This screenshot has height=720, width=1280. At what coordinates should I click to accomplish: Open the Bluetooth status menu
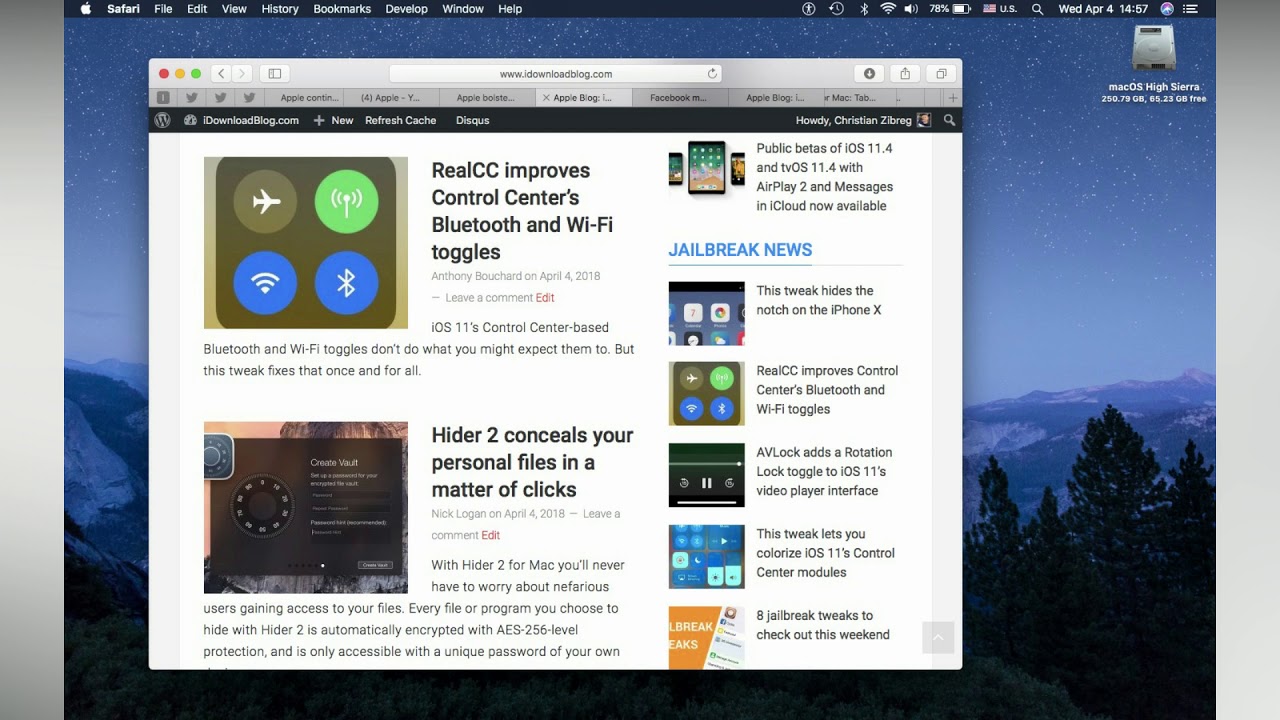click(x=864, y=9)
